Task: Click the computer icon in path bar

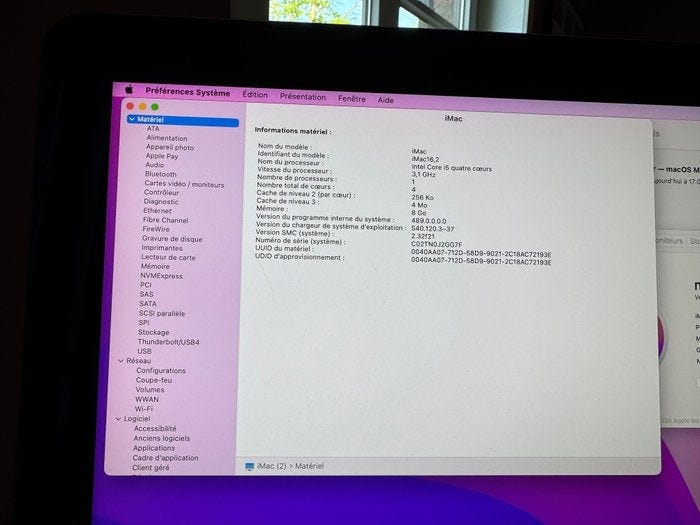Action: pos(250,466)
